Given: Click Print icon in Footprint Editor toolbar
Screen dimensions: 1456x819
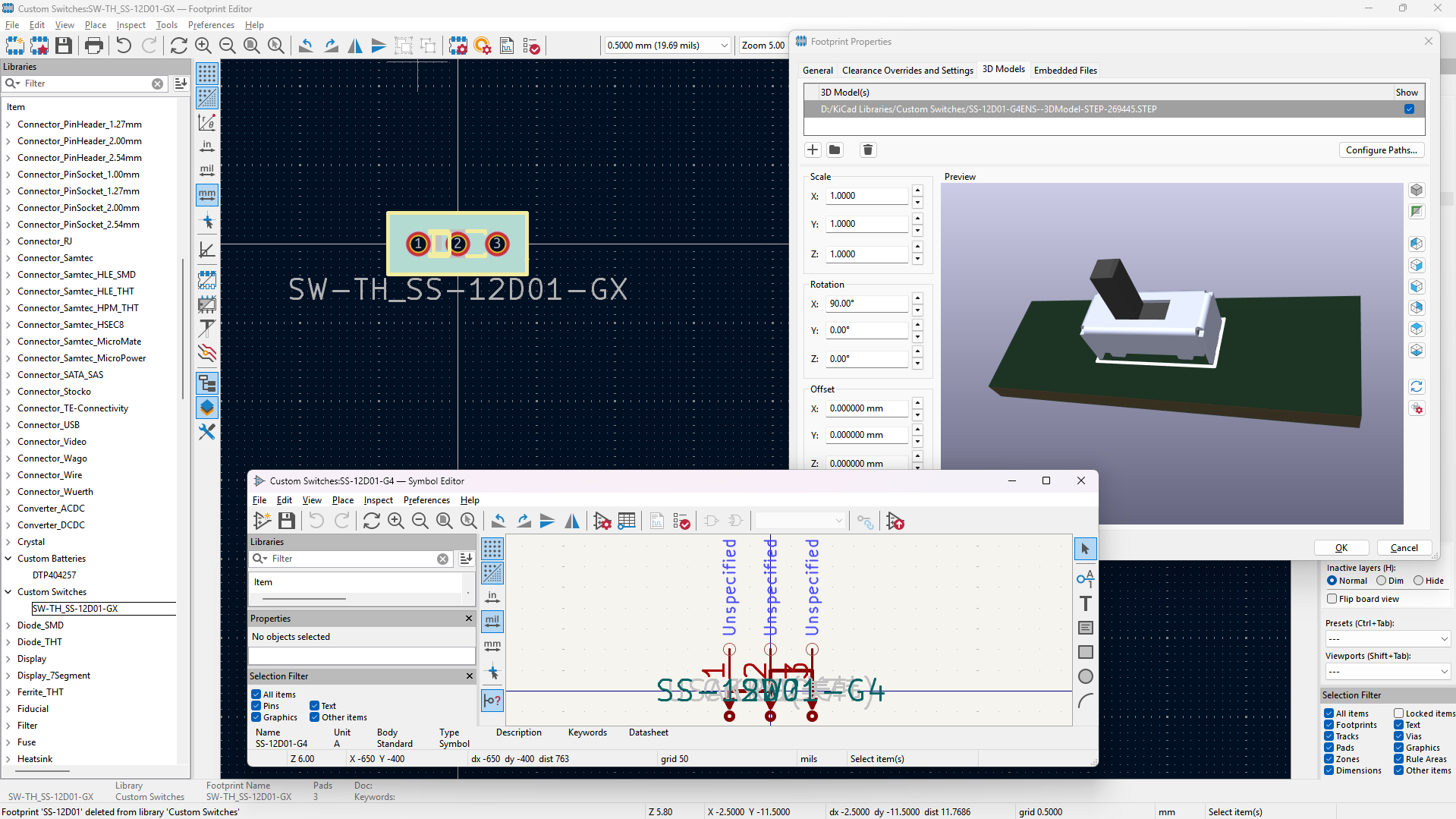Looking at the screenshot, I should tap(94, 46).
